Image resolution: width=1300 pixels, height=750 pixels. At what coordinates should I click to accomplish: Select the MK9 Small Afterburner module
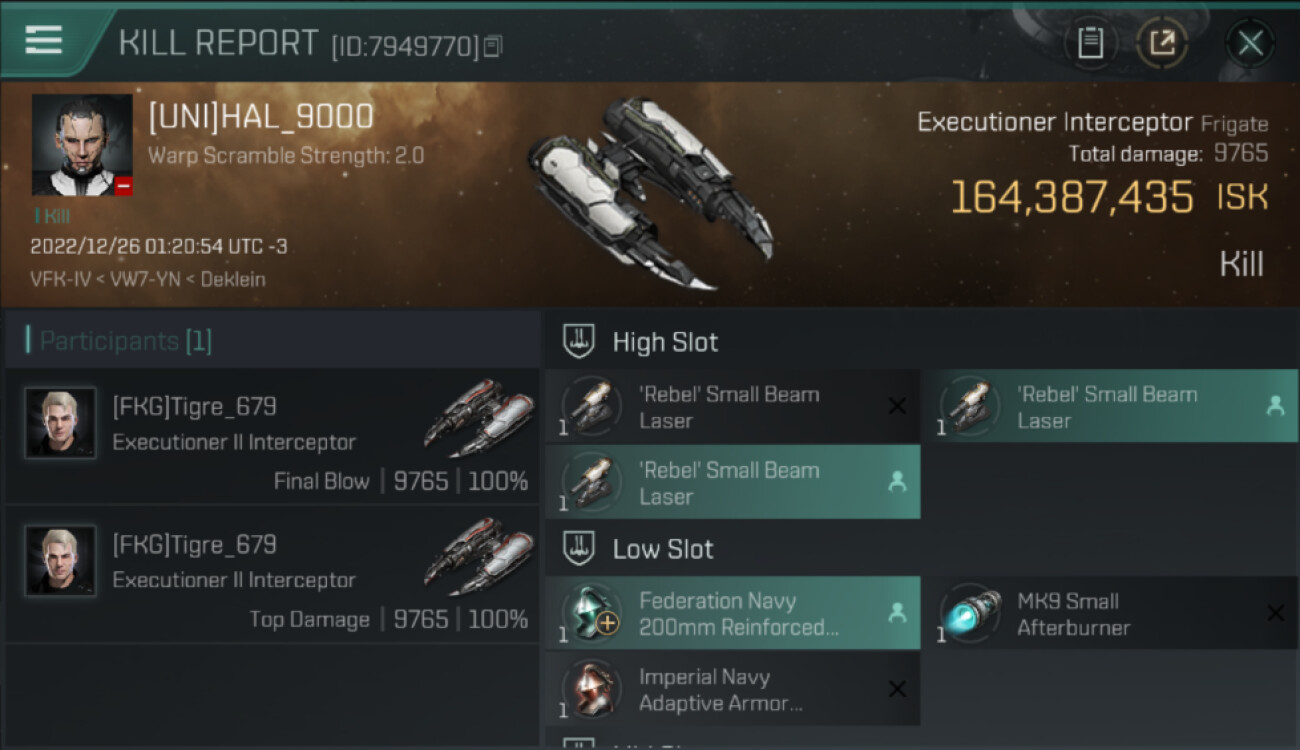(1108, 614)
